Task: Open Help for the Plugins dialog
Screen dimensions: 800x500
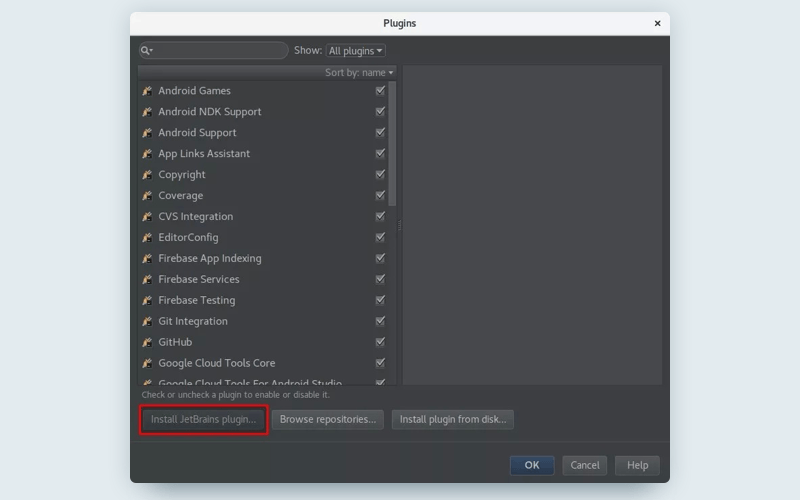Action: [x=637, y=465]
